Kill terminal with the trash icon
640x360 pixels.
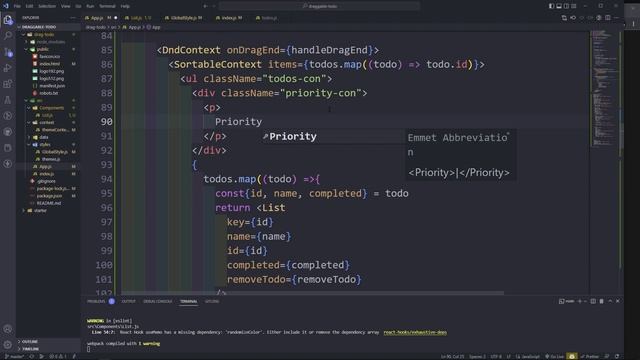(601, 301)
